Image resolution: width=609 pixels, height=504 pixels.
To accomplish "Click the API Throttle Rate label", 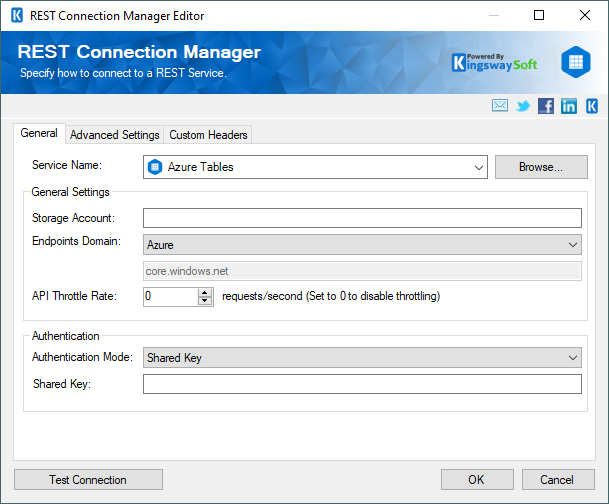I will point(74,296).
